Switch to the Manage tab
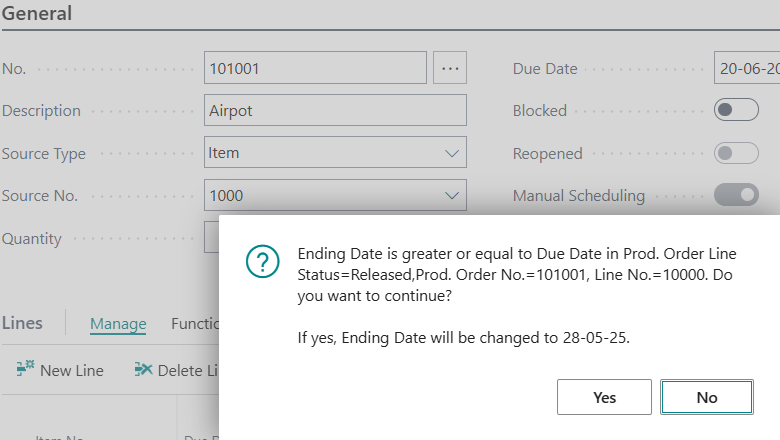The height and width of the screenshot is (440, 780). [x=118, y=323]
